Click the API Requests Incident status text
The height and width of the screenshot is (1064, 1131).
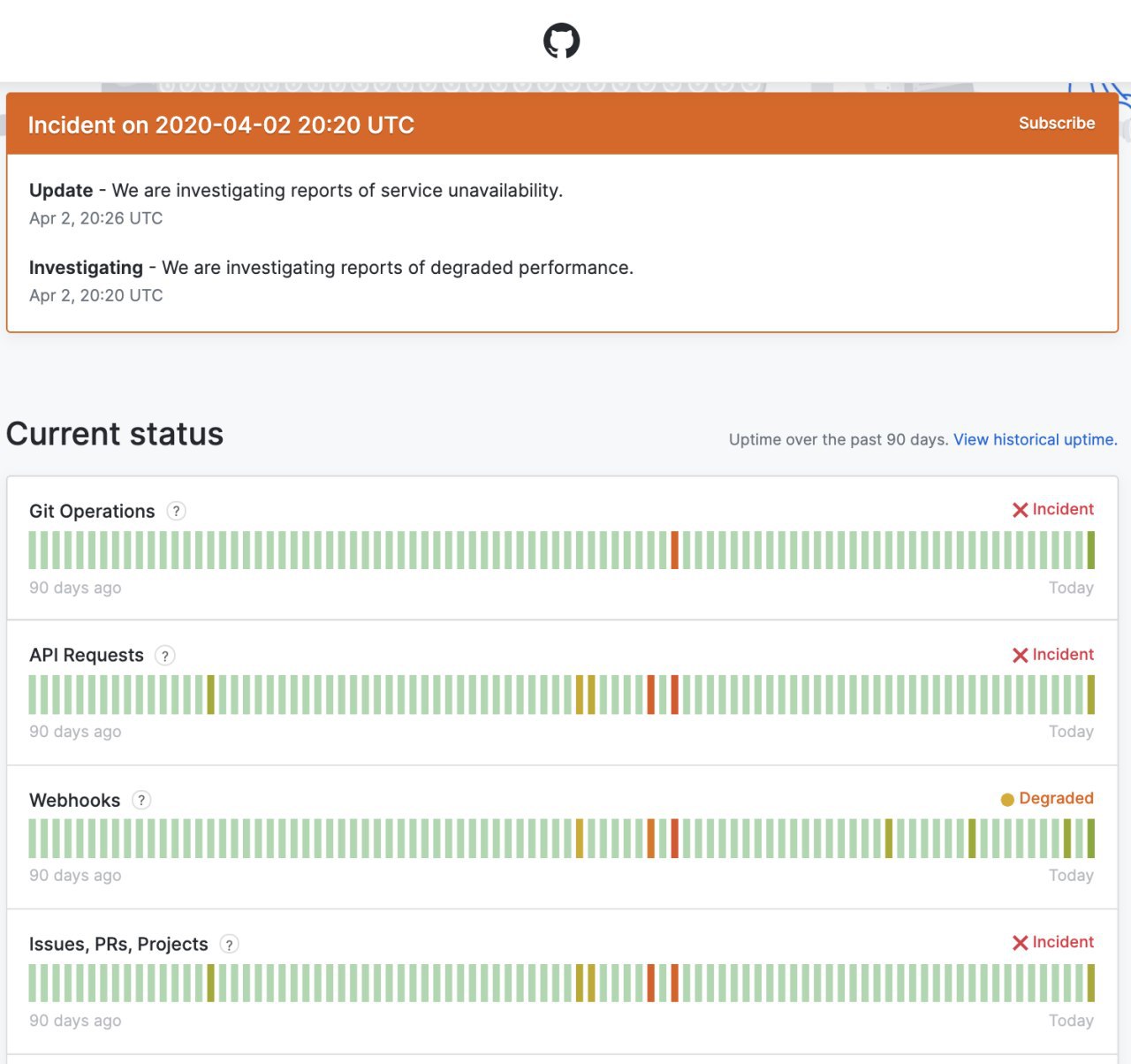(x=1063, y=654)
